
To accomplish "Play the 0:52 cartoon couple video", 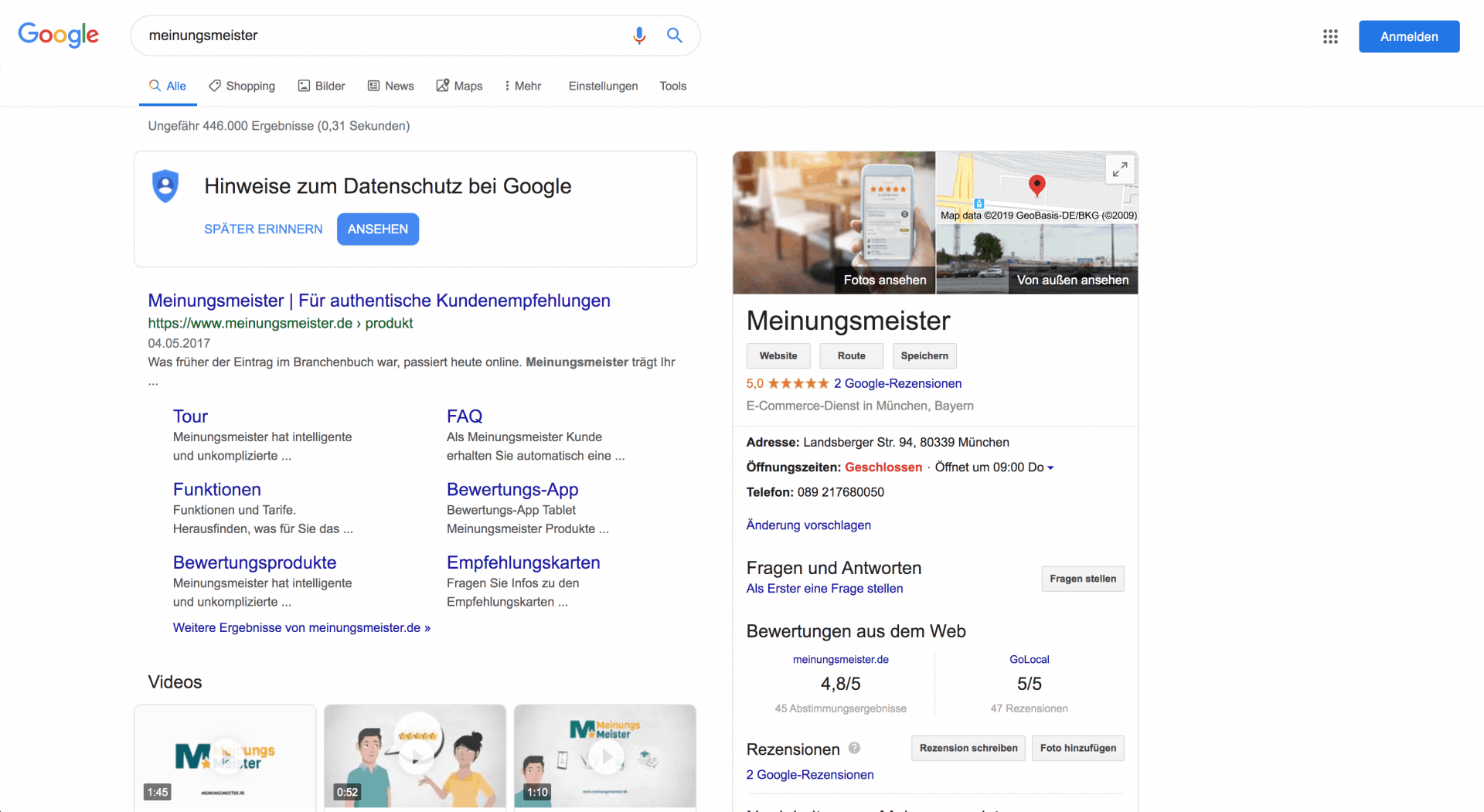I will click(x=415, y=756).
